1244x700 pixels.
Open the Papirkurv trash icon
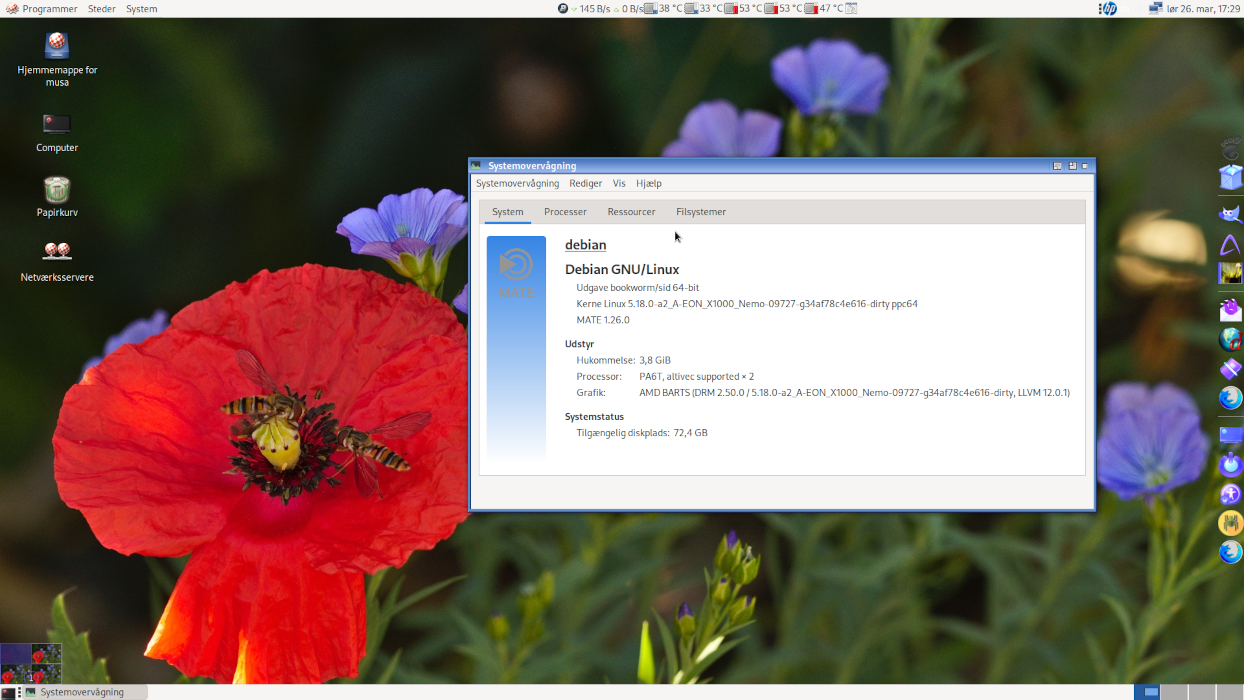[x=57, y=190]
